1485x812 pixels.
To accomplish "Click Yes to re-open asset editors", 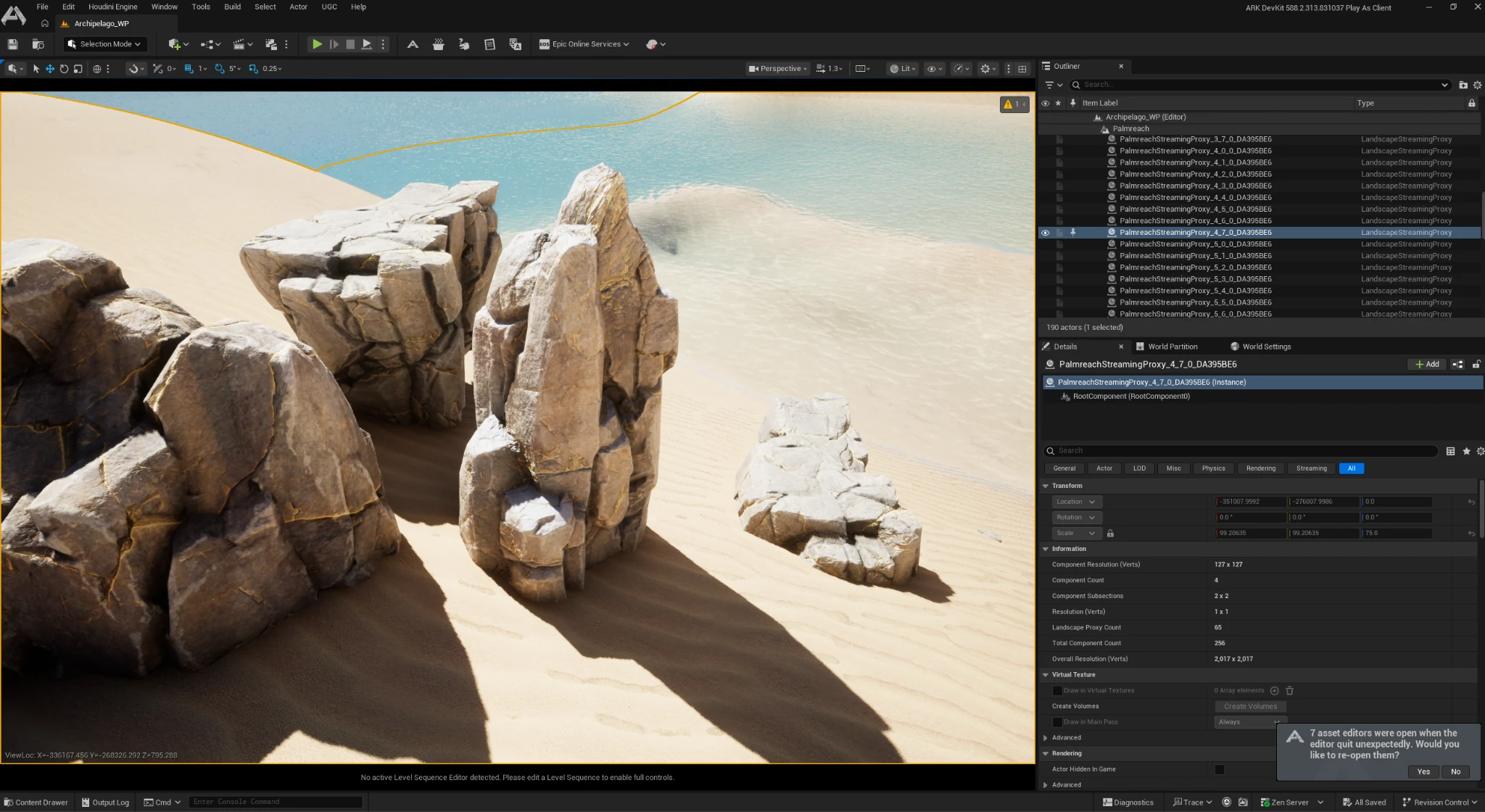I will pos(1423,771).
